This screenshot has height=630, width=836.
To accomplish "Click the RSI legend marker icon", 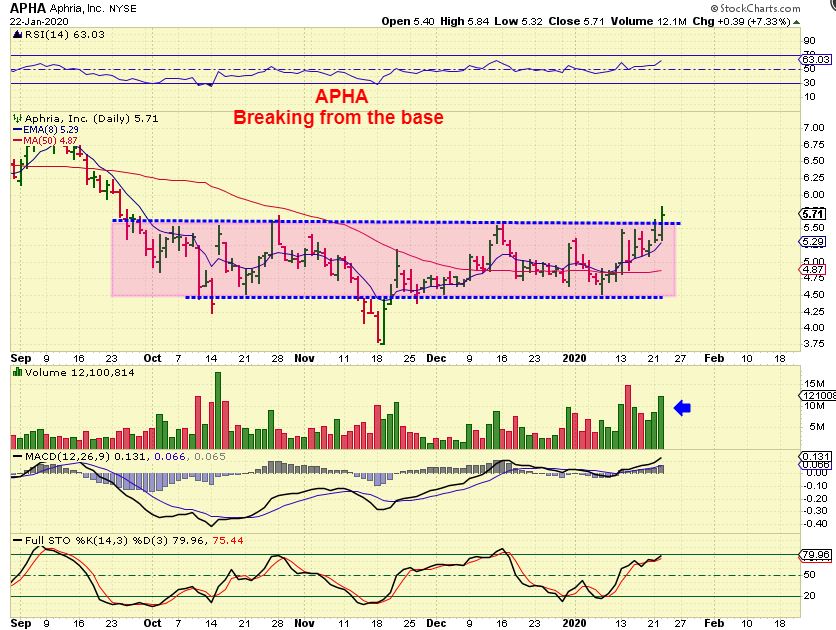I will coord(18,35).
